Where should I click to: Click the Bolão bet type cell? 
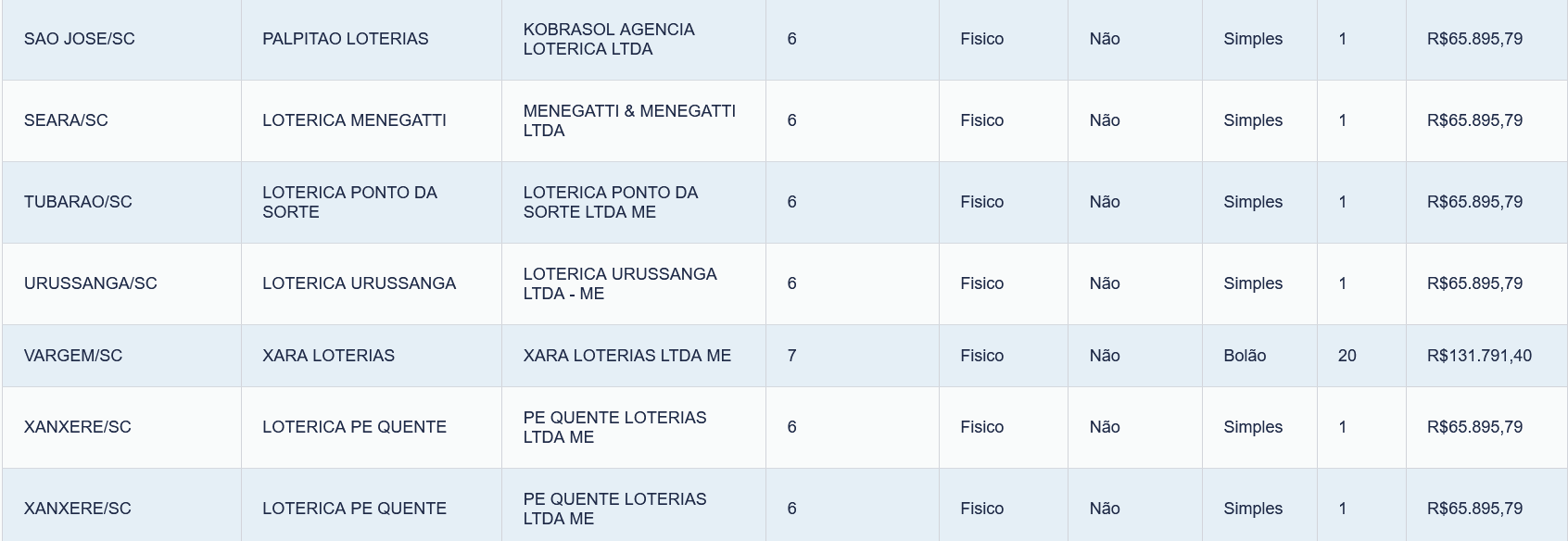coord(1259,356)
